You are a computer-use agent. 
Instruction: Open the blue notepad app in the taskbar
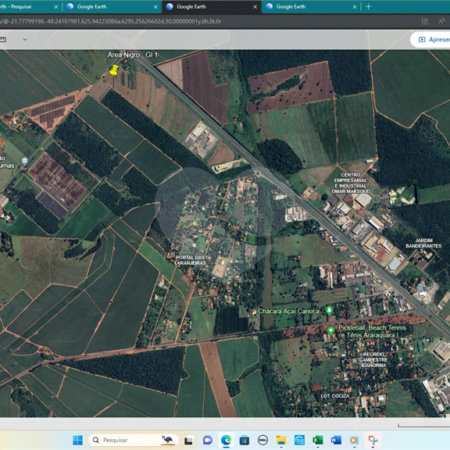(299, 440)
